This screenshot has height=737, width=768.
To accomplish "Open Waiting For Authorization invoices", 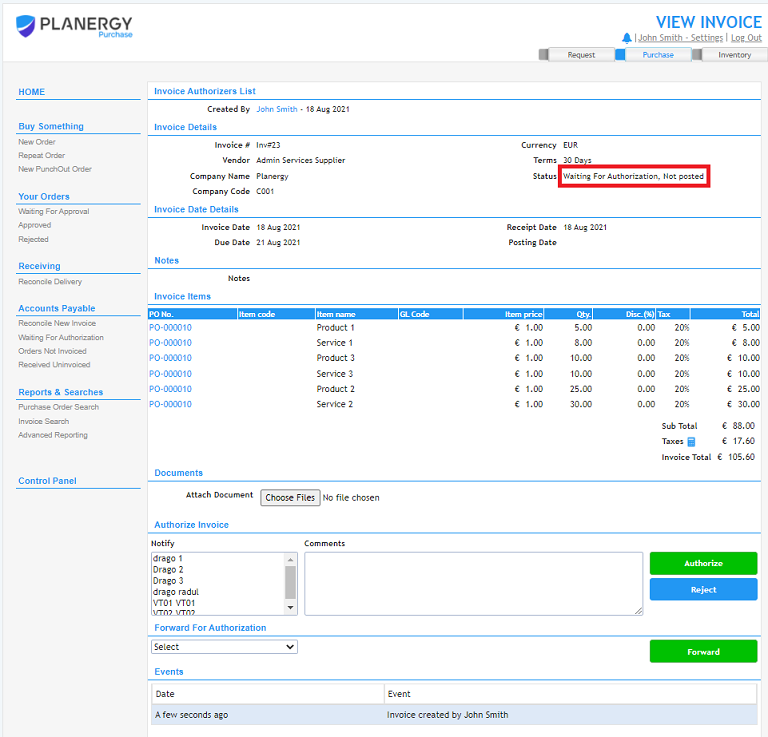I will (x=61, y=338).
